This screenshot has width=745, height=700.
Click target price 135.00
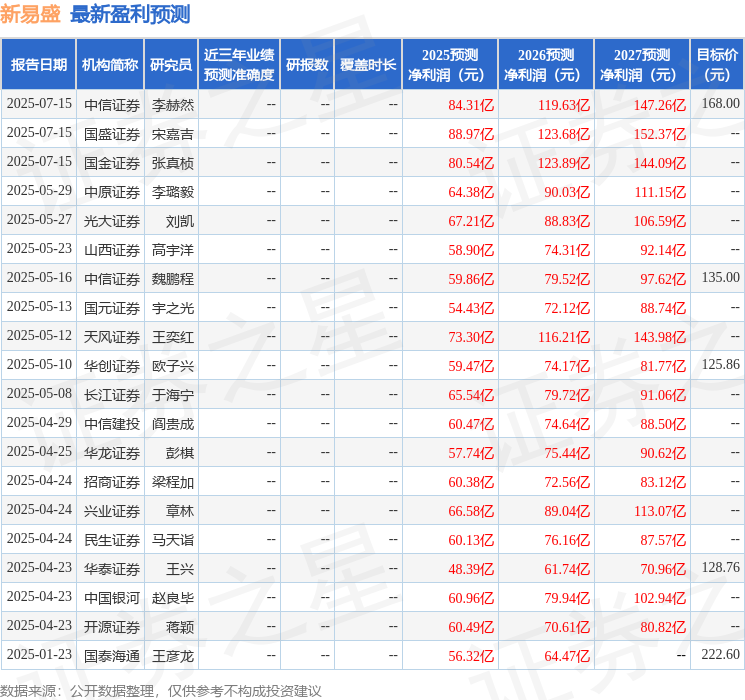(721, 277)
